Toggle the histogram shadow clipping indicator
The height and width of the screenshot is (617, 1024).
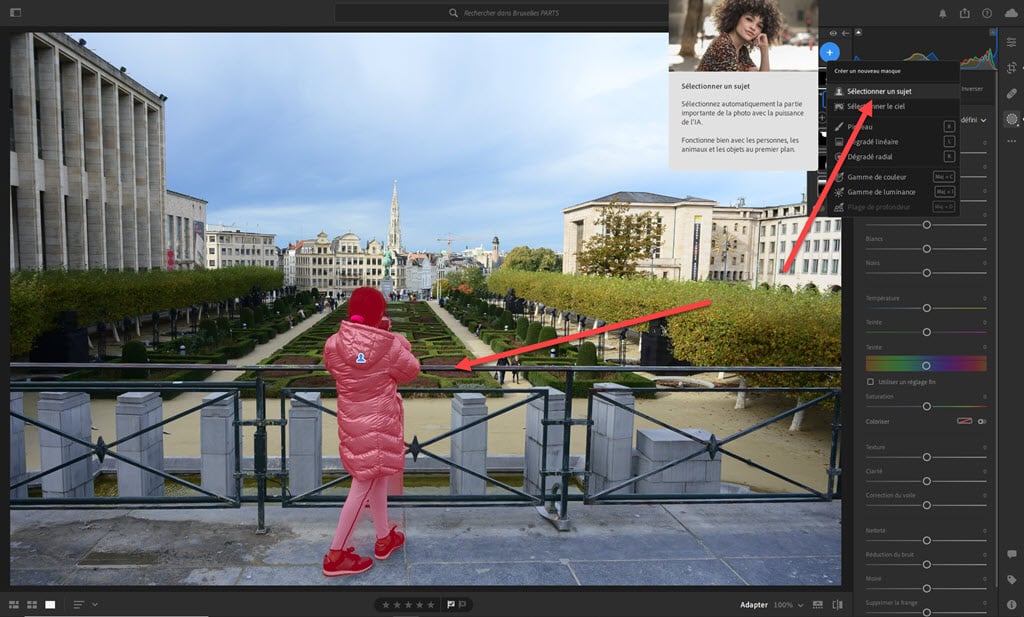pos(858,32)
